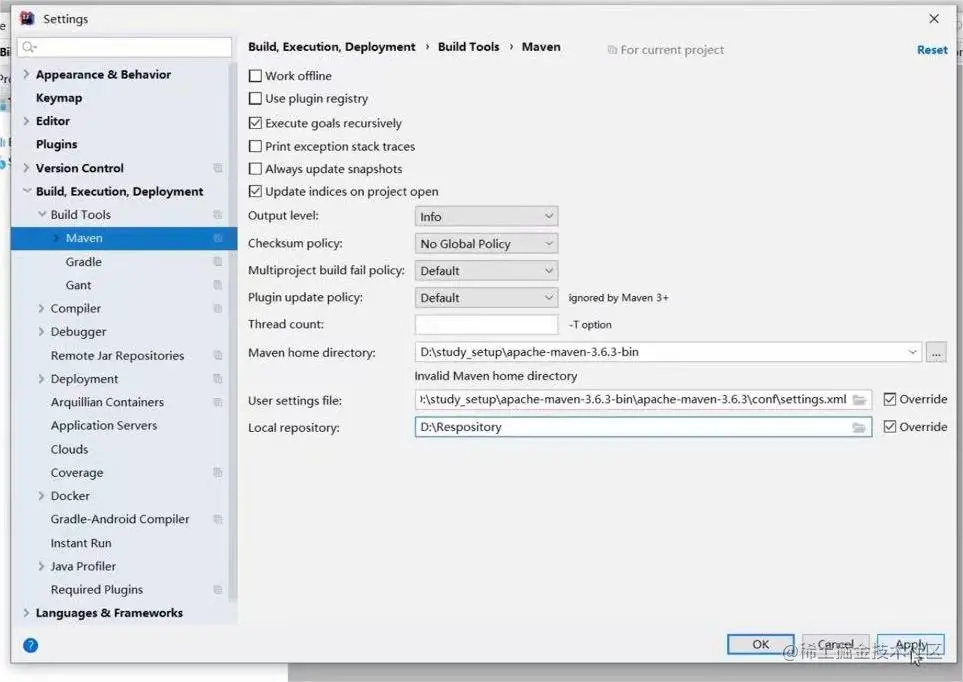The width and height of the screenshot is (963, 682).
Task: Expand the Debugger node
Action: pos(41,332)
